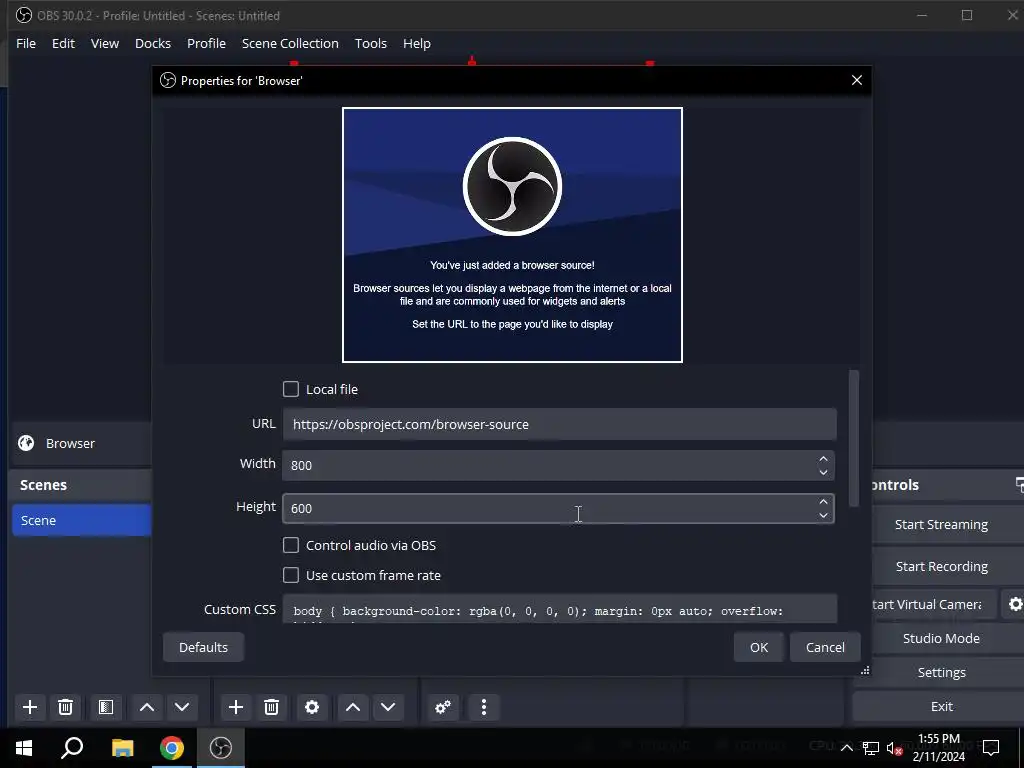Select the Scene item in Scenes list
The image size is (1024, 768).
coord(82,520)
